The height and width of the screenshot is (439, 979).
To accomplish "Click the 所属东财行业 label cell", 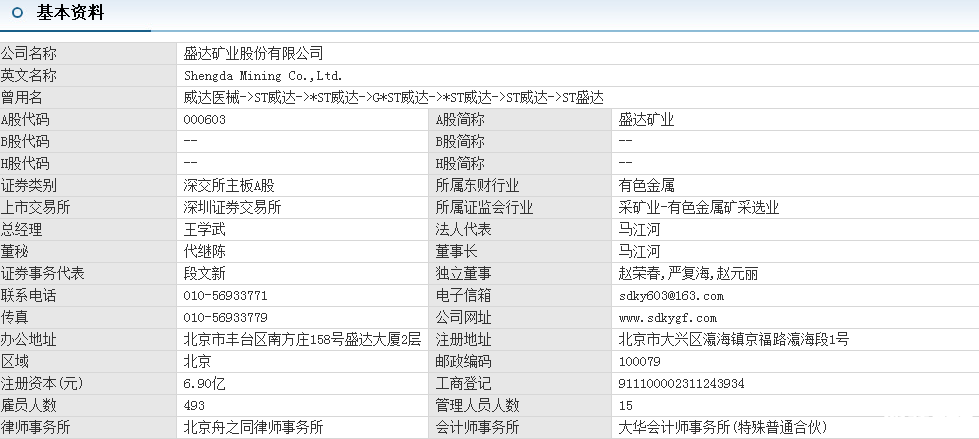I will pos(520,185).
